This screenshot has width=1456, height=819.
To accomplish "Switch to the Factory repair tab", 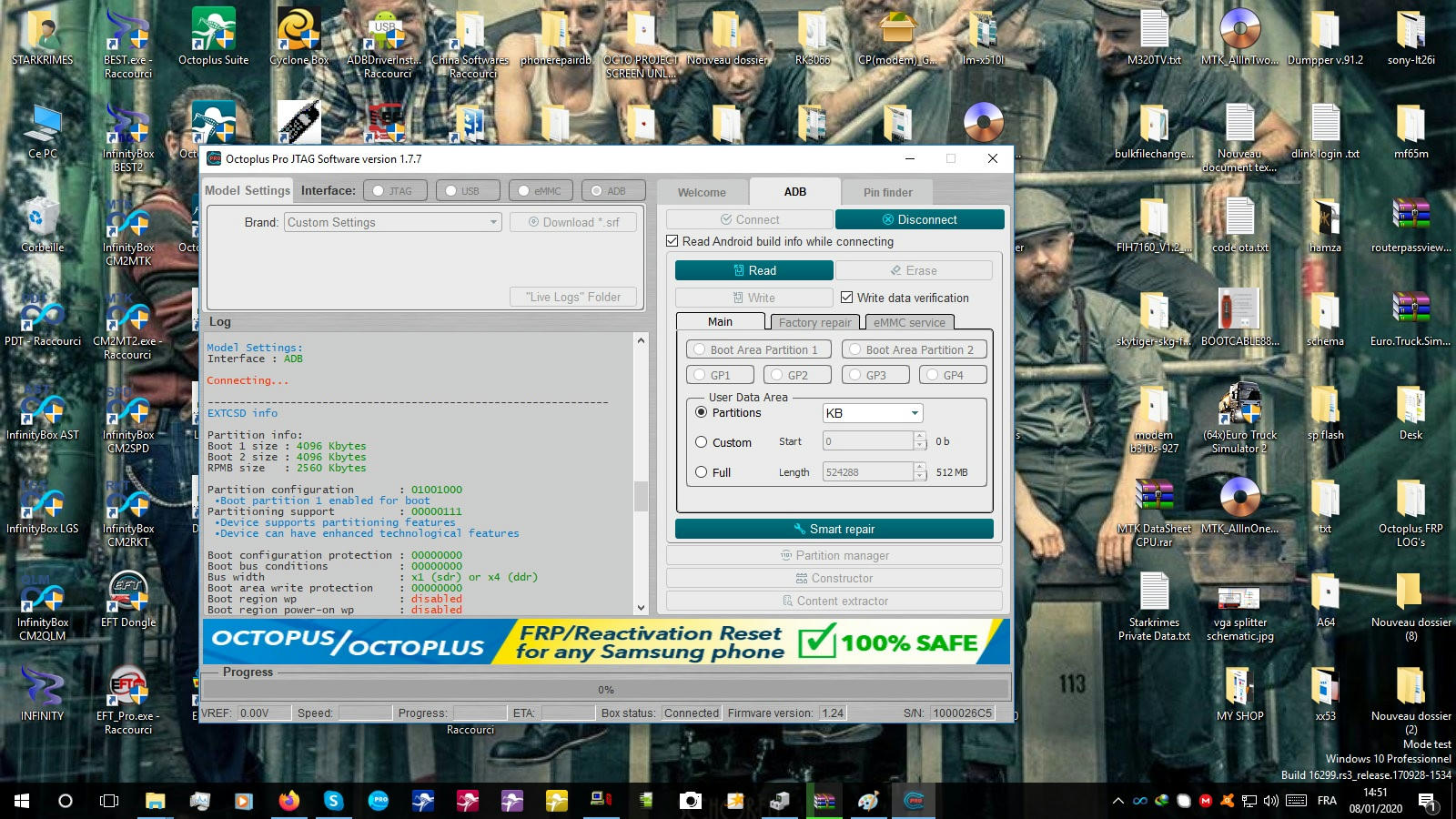I will 814,322.
